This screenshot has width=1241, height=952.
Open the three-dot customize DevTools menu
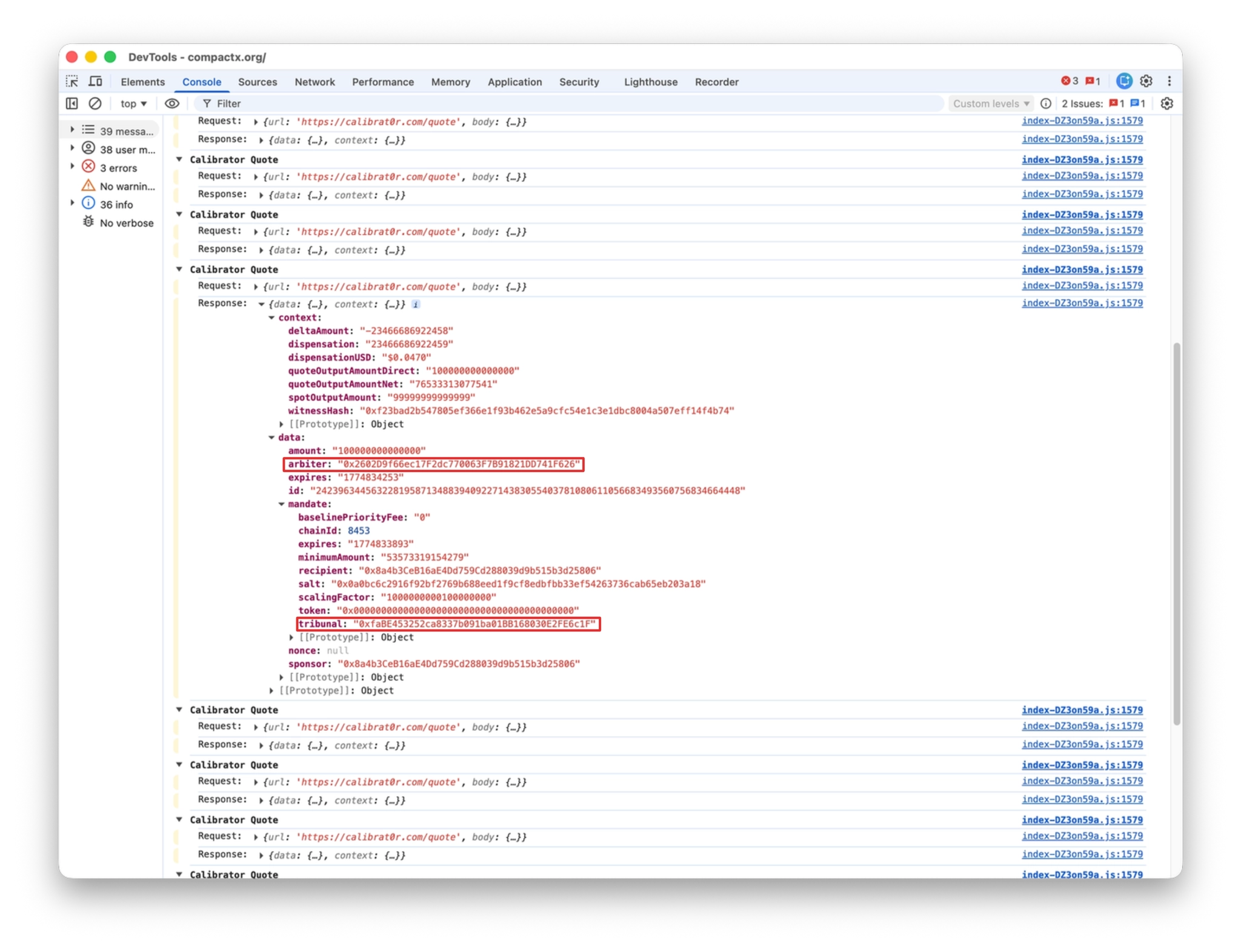1169,81
